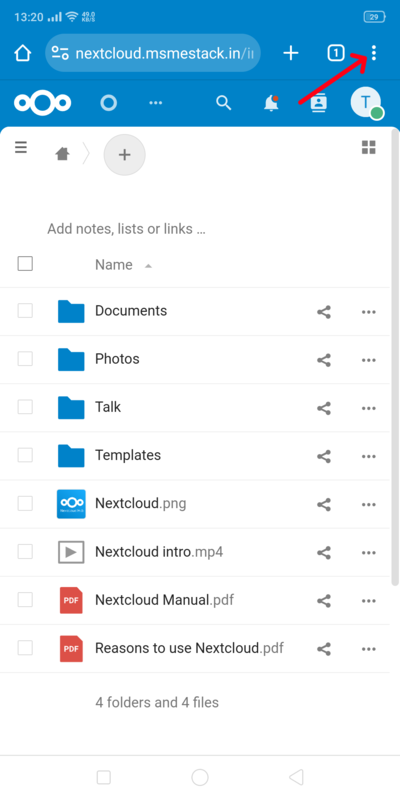The width and height of the screenshot is (400, 800).
Task: Open the notifications bell
Action: tap(271, 103)
